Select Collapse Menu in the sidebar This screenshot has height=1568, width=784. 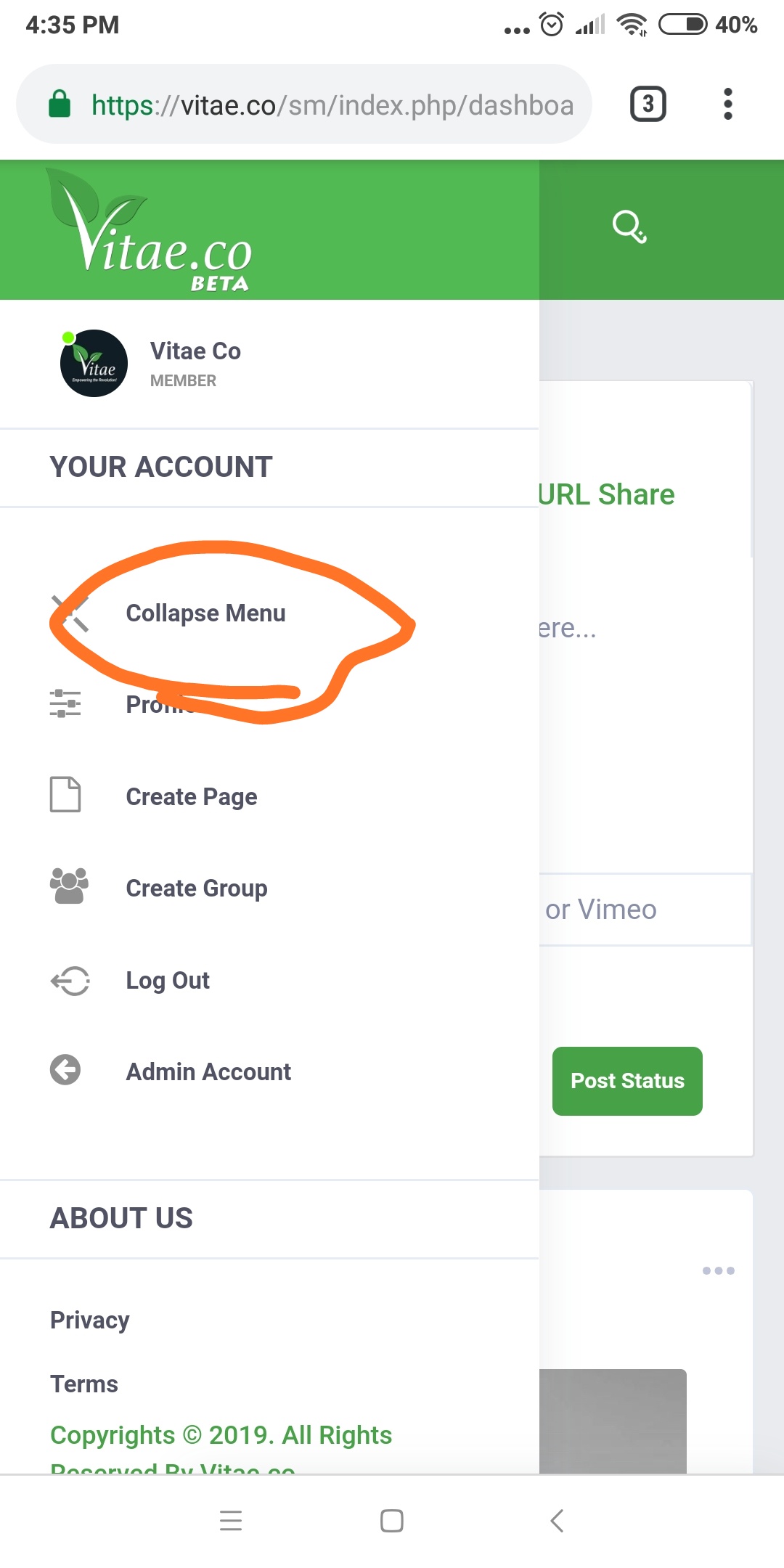(x=205, y=613)
